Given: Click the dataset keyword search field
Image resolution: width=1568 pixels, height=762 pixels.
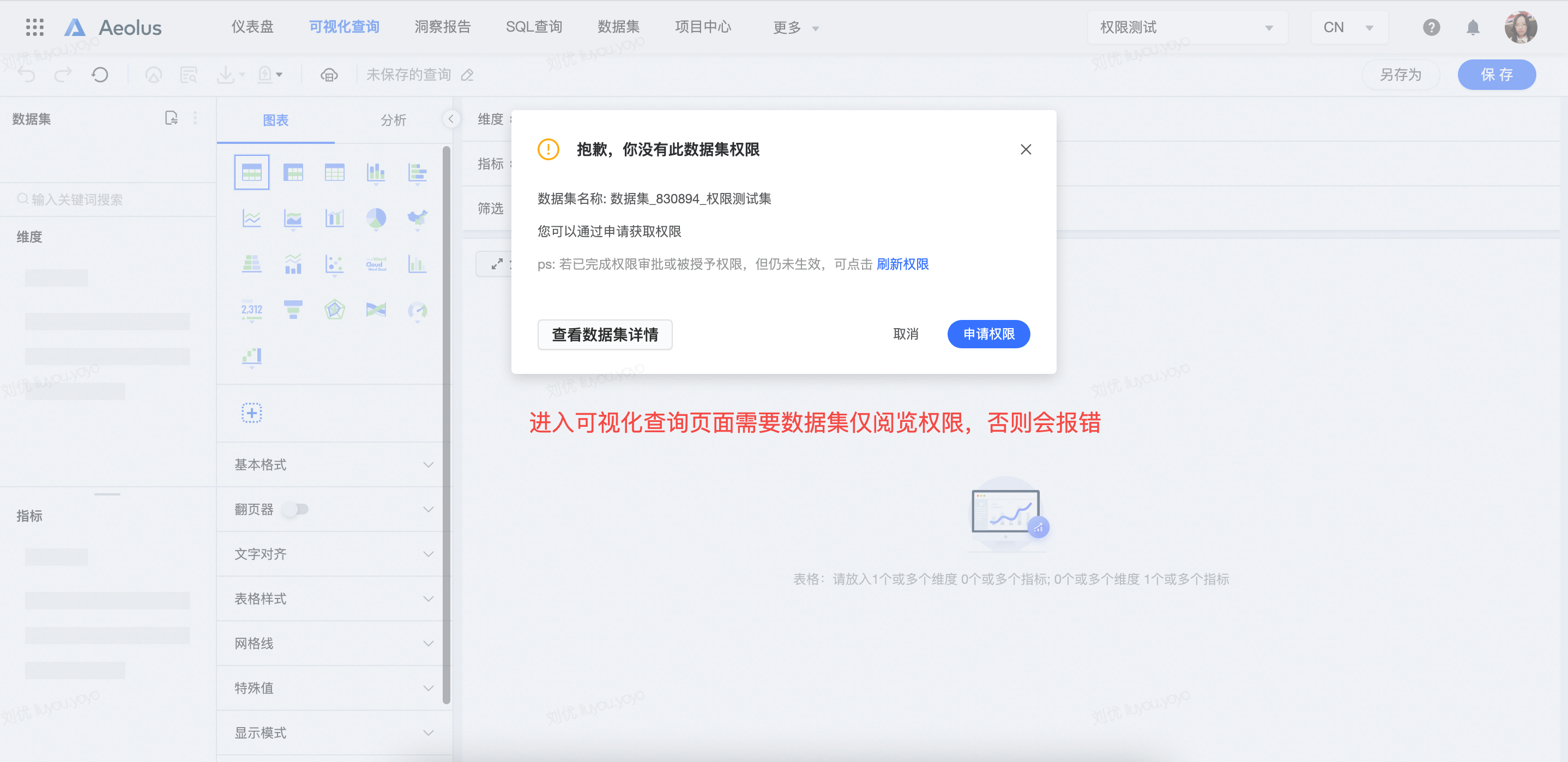Looking at the screenshot, I should pos(110,199).
